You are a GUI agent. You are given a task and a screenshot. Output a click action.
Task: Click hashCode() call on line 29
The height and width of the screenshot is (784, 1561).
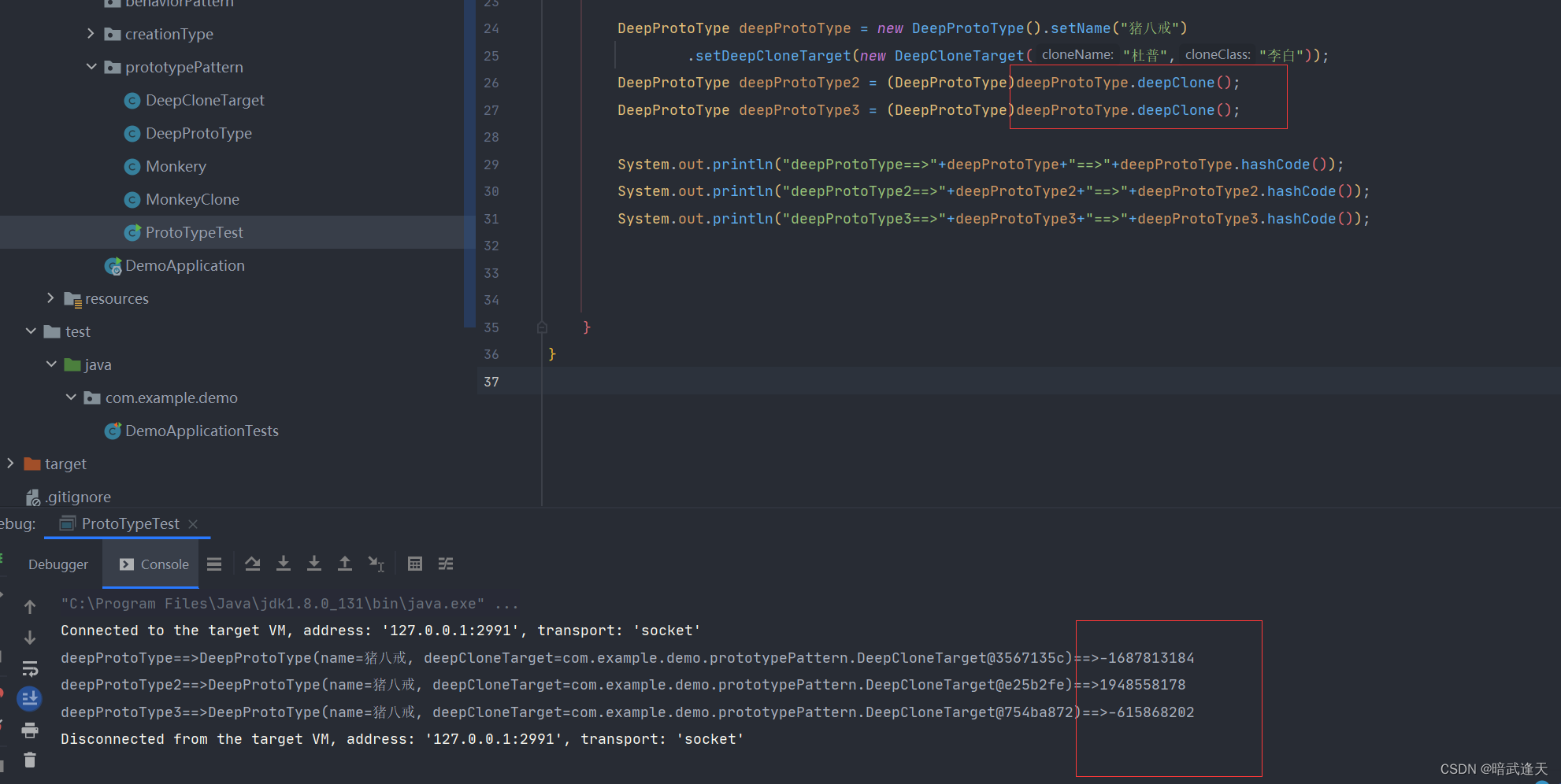pos(1284,165)
